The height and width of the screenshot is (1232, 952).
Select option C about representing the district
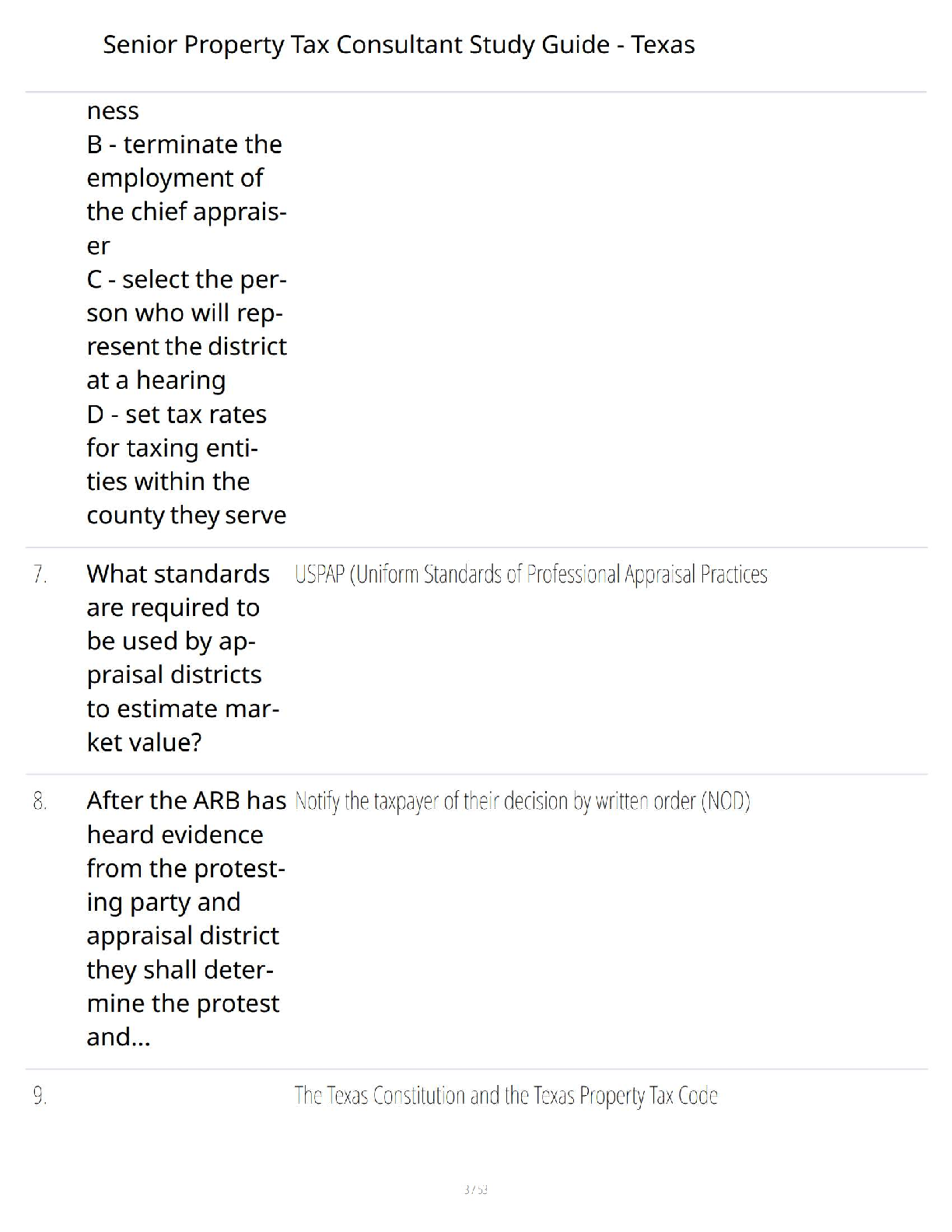tap(187, 329)
